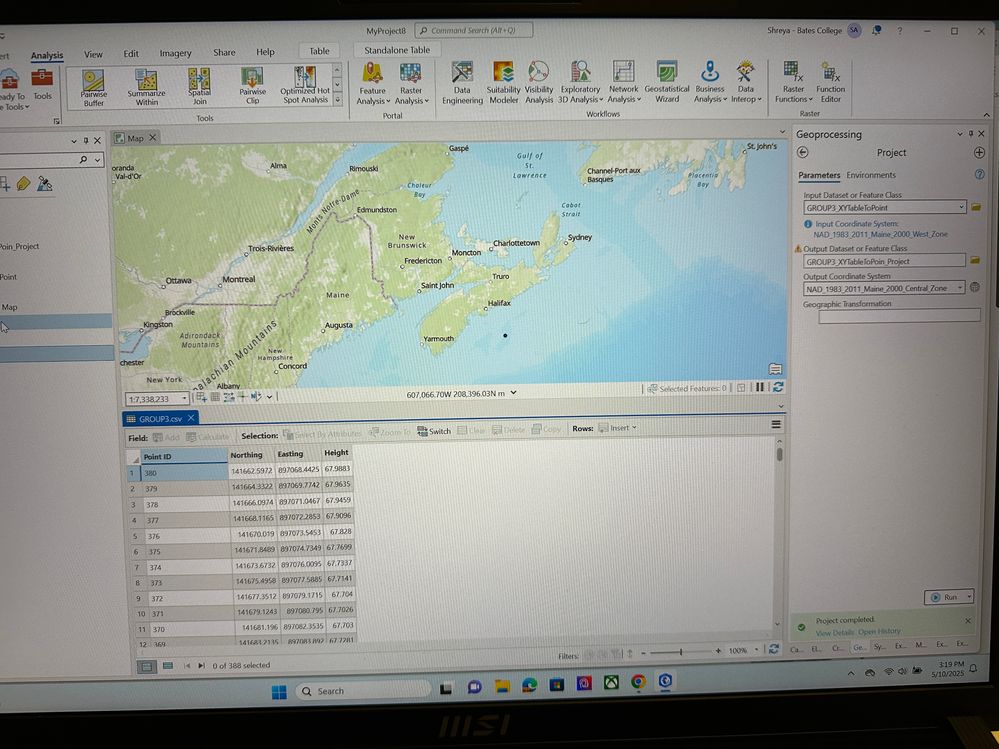Open Network Analysis dropdown
The width and height of the screenshot is (999, 749).
click(623, 82)
